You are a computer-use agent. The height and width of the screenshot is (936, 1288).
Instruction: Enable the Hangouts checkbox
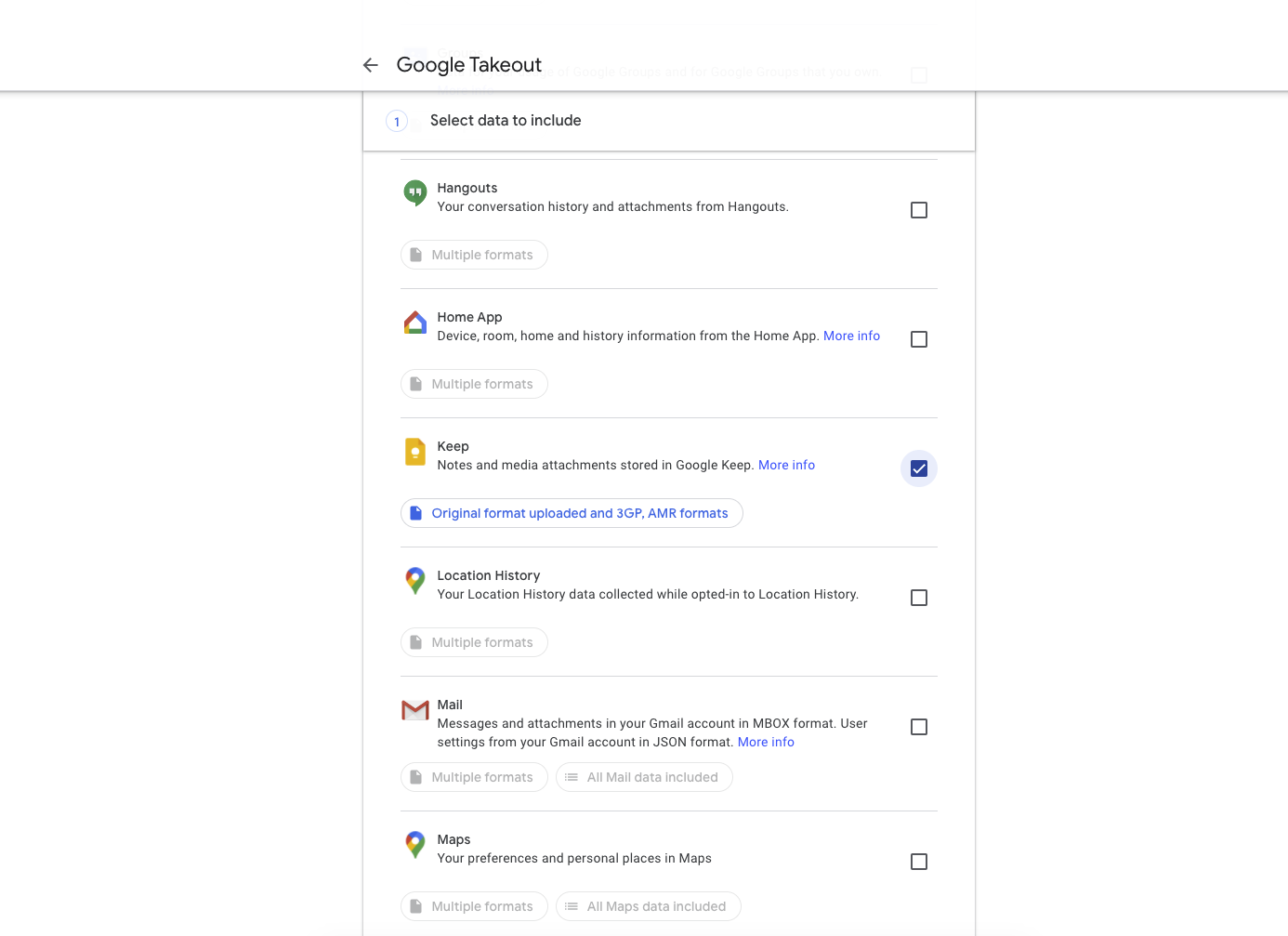(919, 210)
